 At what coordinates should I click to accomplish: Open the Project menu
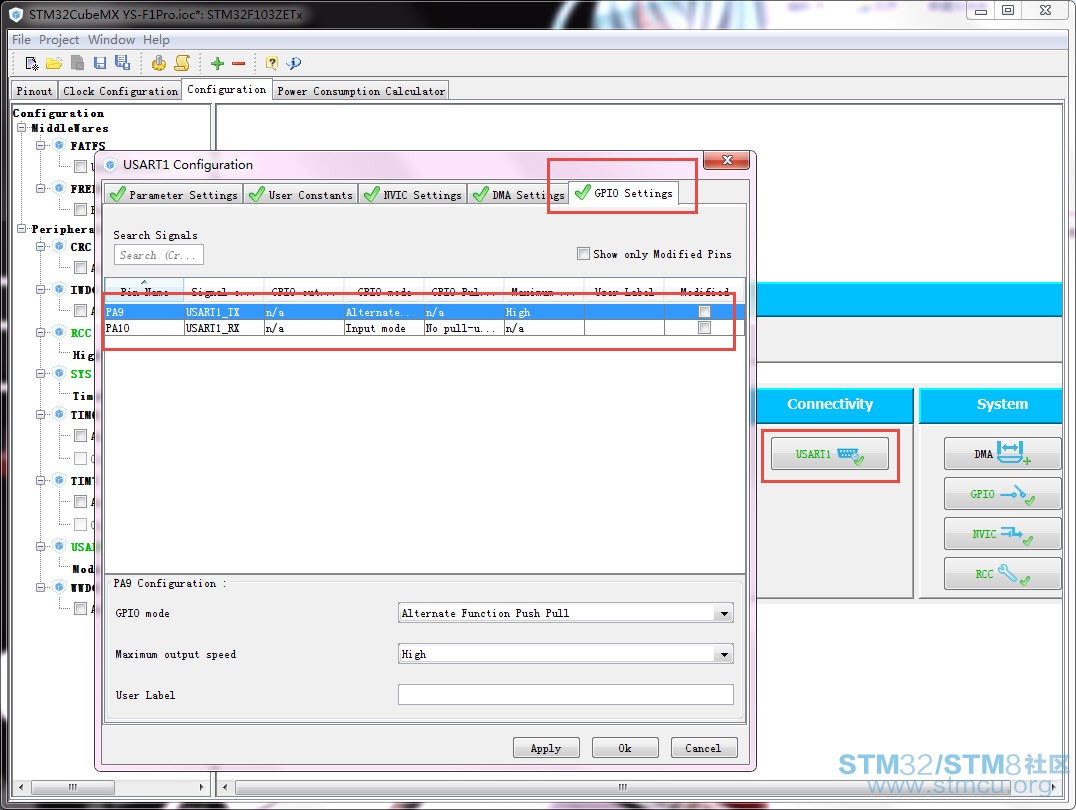58,40
